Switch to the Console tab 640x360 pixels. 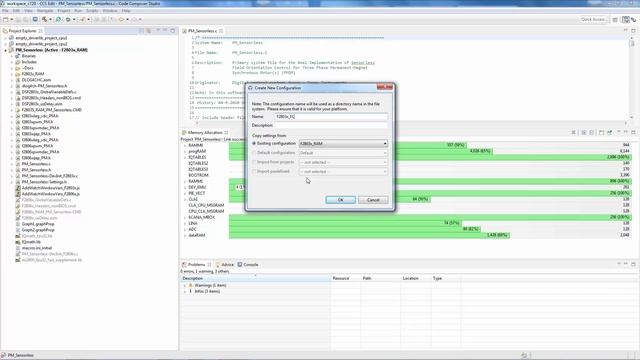[248, 264]
